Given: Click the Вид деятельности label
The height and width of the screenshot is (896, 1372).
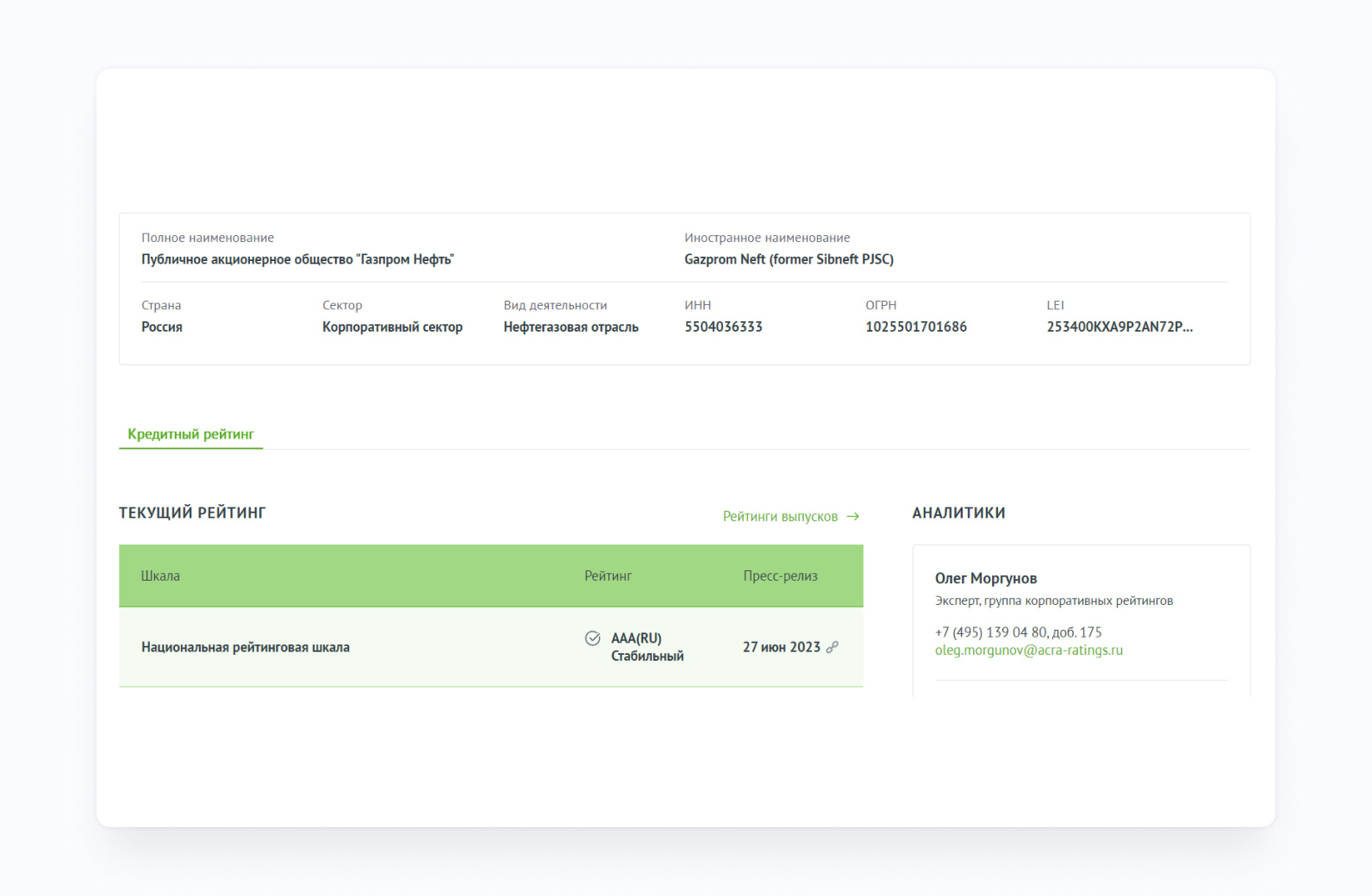Looking at the screenshot, I should pyautogui.click(x=555, y=305).
